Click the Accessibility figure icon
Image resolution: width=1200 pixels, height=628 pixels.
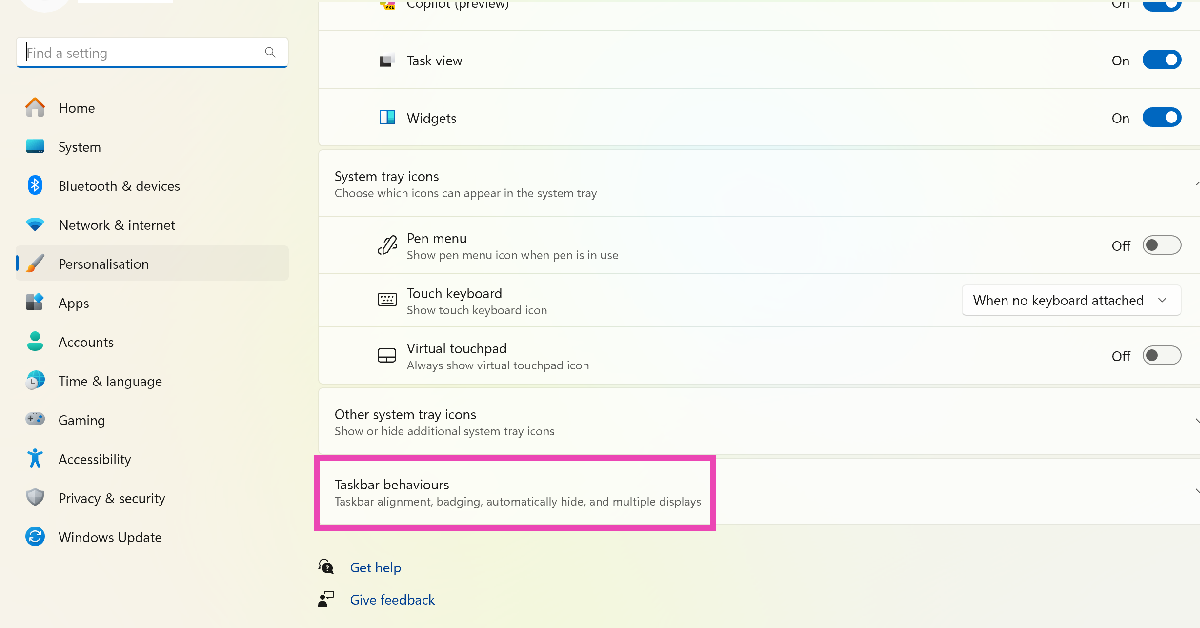coord(35,459)
